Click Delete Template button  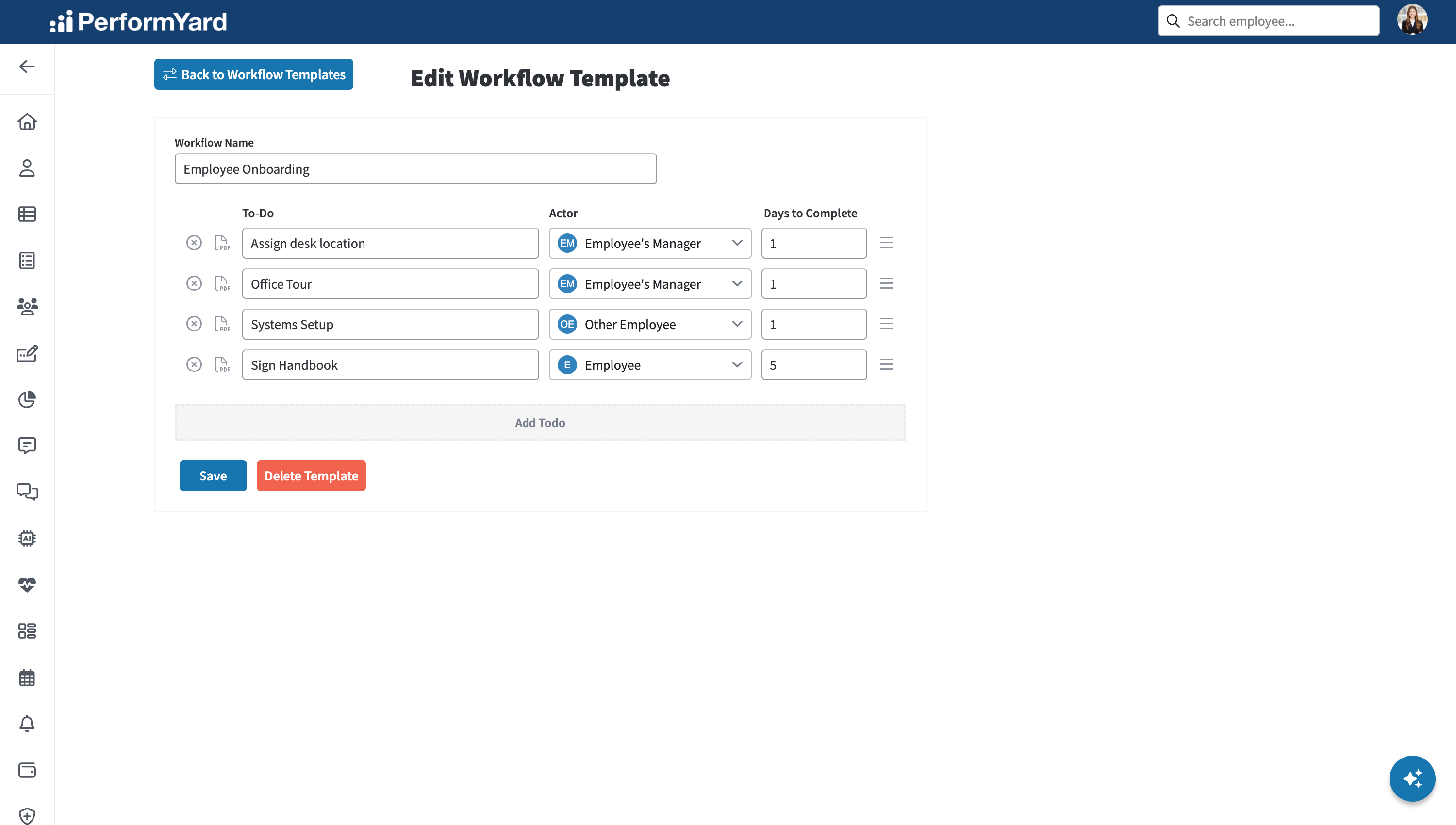click(311, 476)
